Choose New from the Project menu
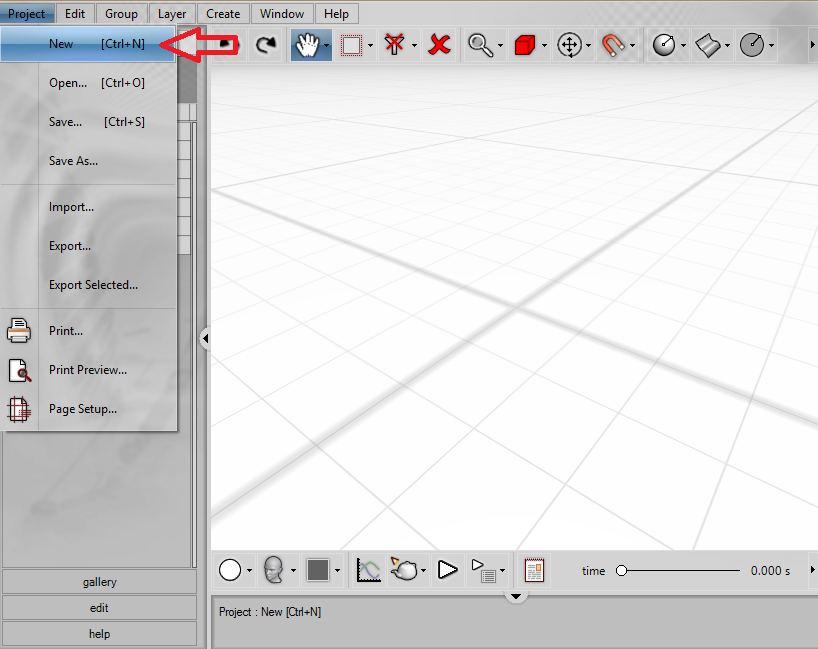The width and height of the screenshot is (818, 649). 88,44
